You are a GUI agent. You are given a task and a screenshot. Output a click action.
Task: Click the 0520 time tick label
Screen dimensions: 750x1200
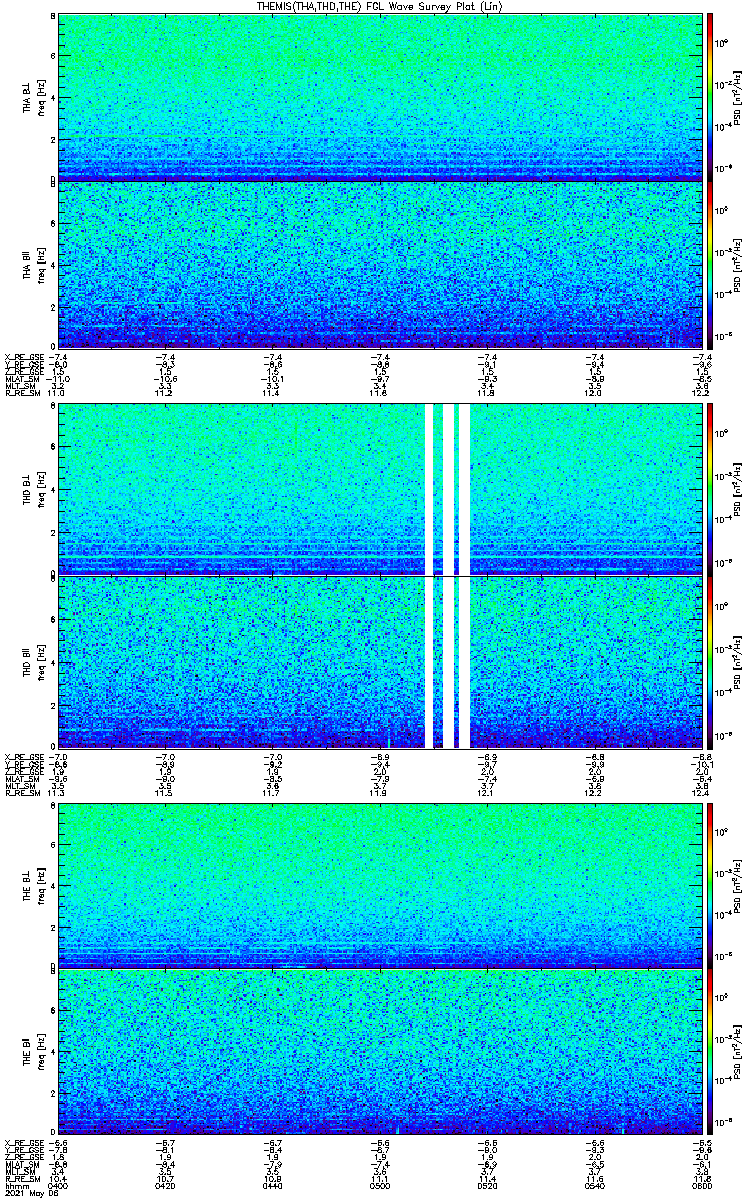487,1186
